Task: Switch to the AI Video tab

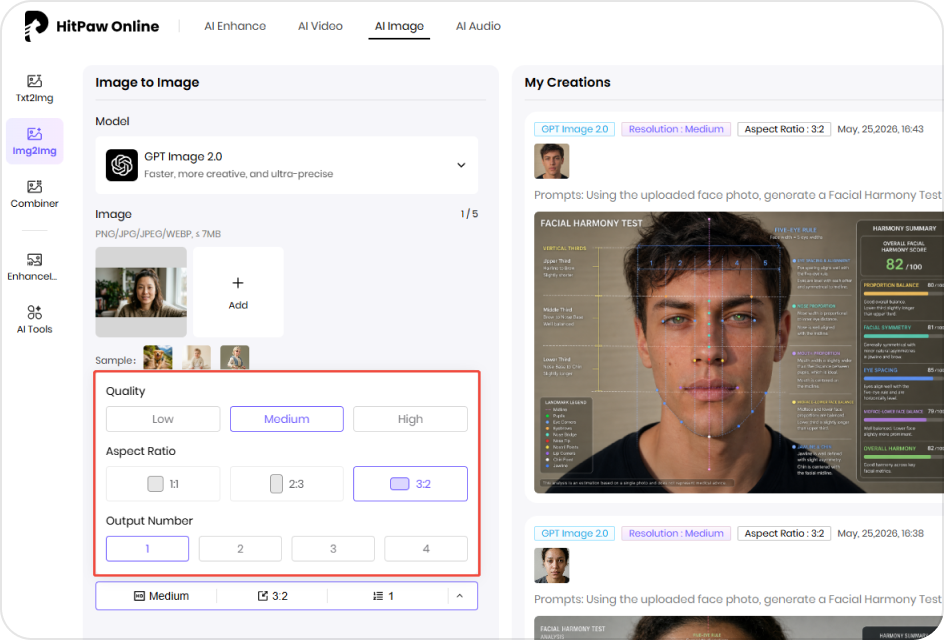Action: point(320,26)
